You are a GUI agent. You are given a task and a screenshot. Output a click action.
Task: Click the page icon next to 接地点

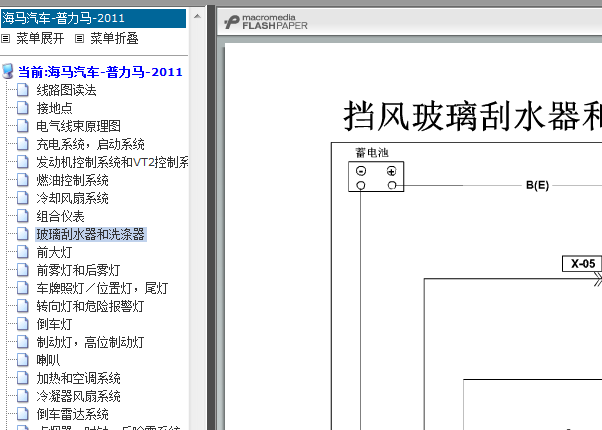(x=23, y=108)
